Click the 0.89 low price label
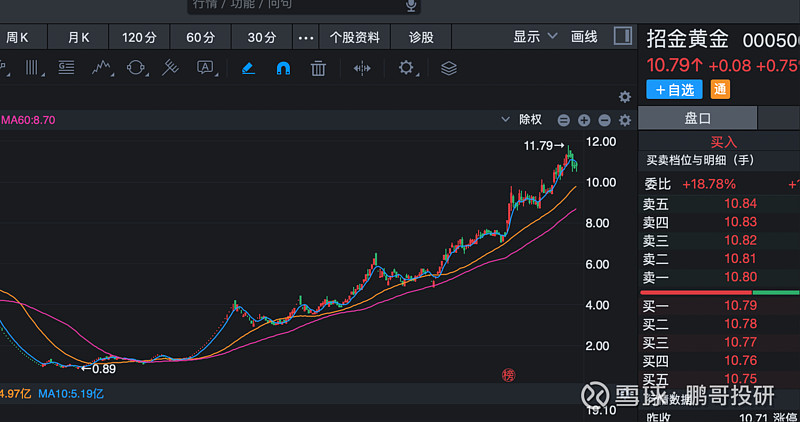Viewport: 800px width, 422px height. [104, 369]
